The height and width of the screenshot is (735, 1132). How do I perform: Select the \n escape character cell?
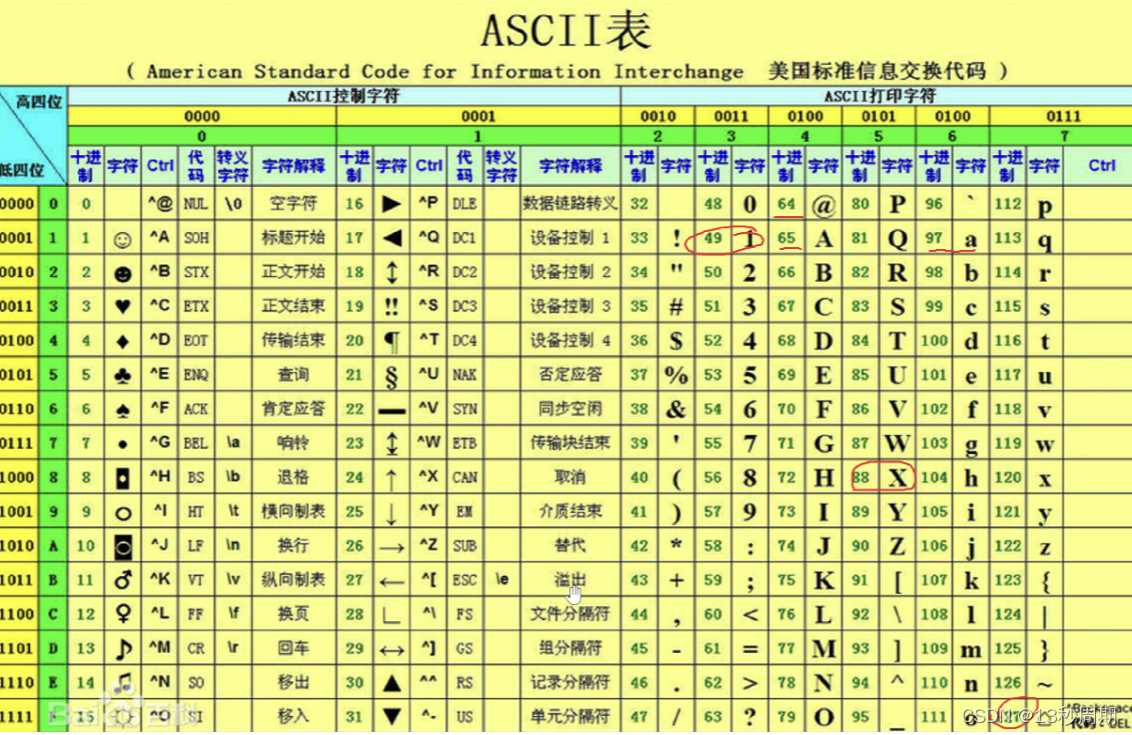pos(232,545)
